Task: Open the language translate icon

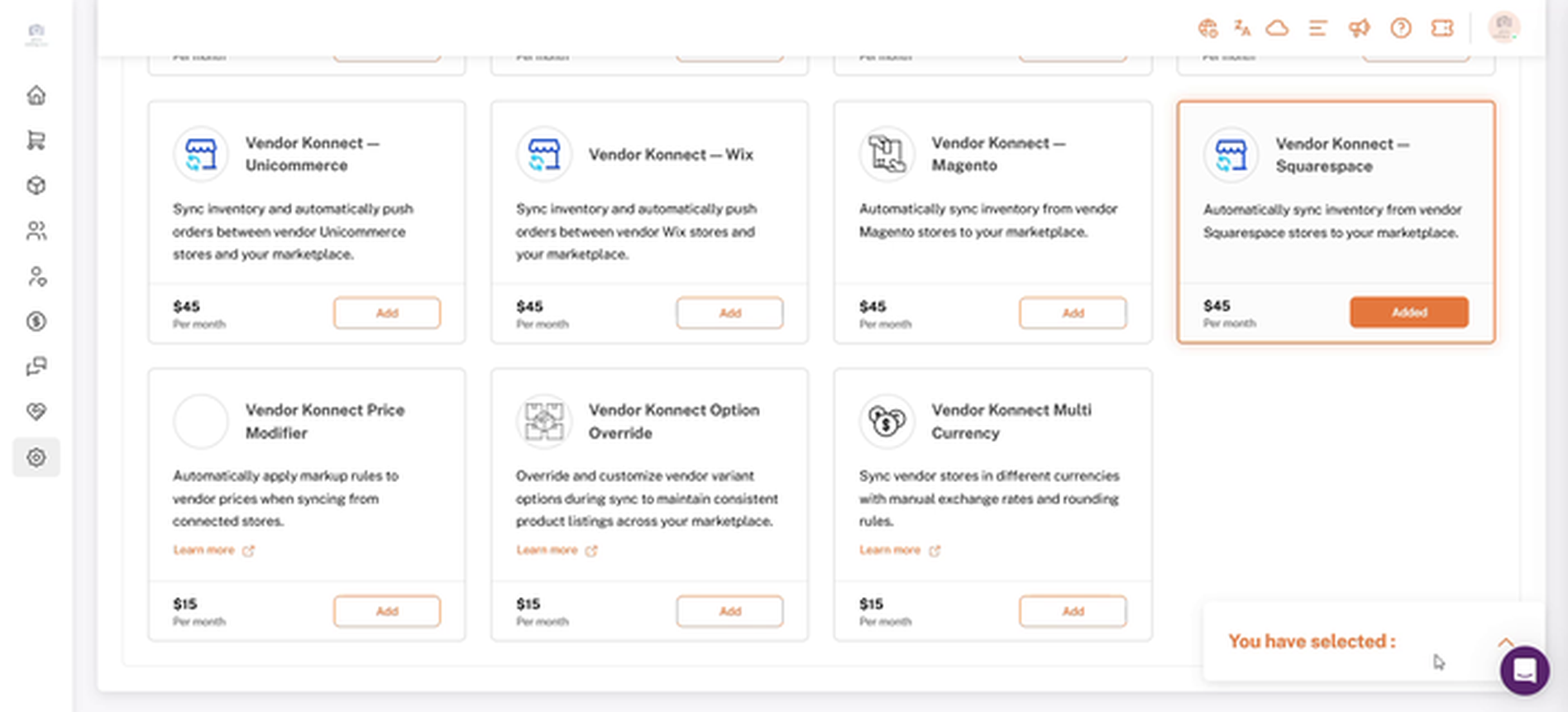Action: (x=1242, y=28)
